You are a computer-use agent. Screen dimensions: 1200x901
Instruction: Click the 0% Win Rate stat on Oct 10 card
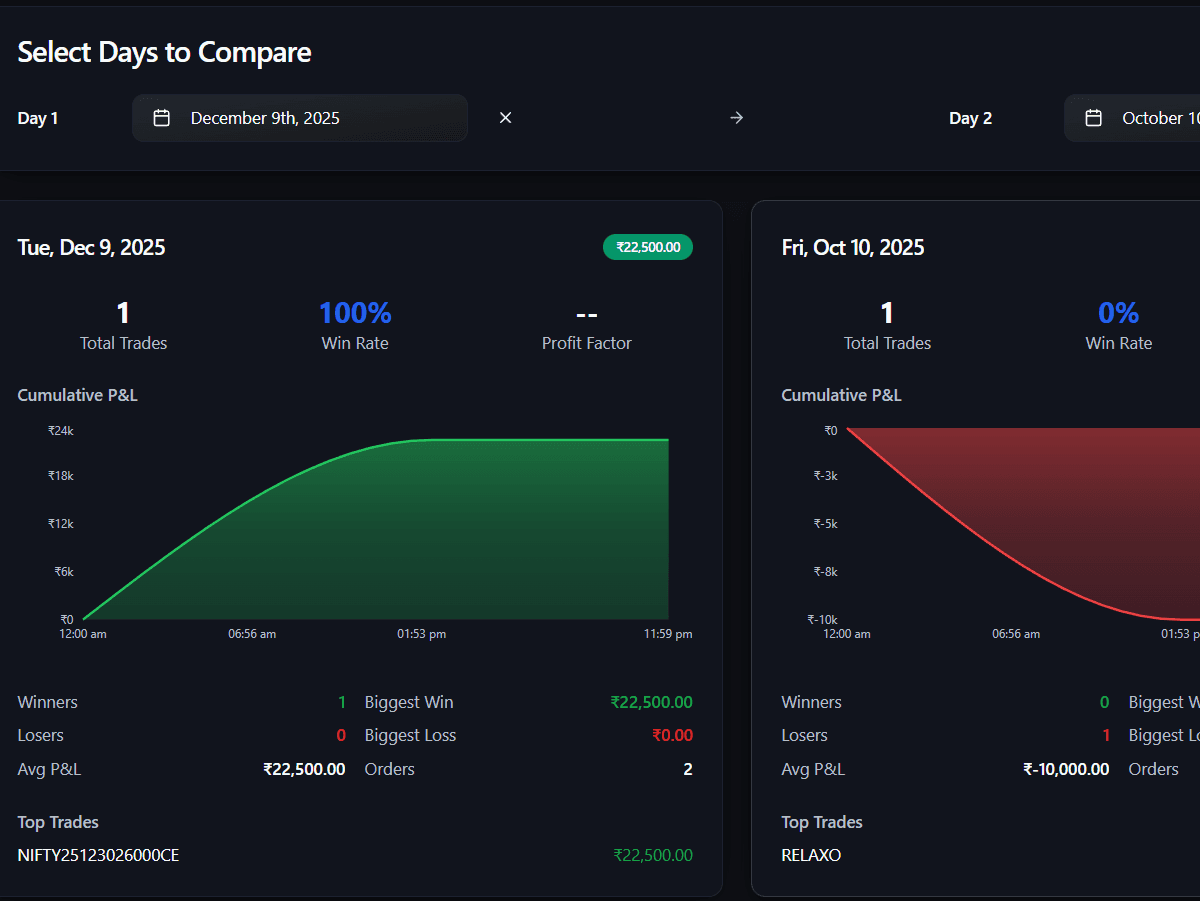1118,313
